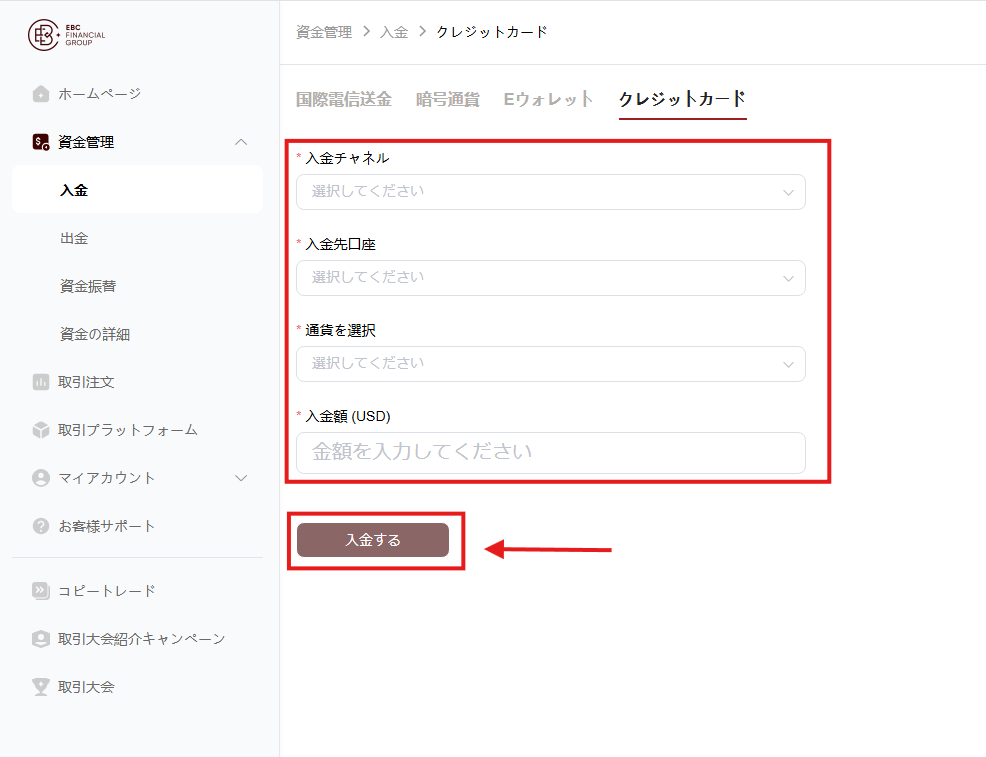
Task: Select 入金 in the sidebar
Action: pos(137,190)
